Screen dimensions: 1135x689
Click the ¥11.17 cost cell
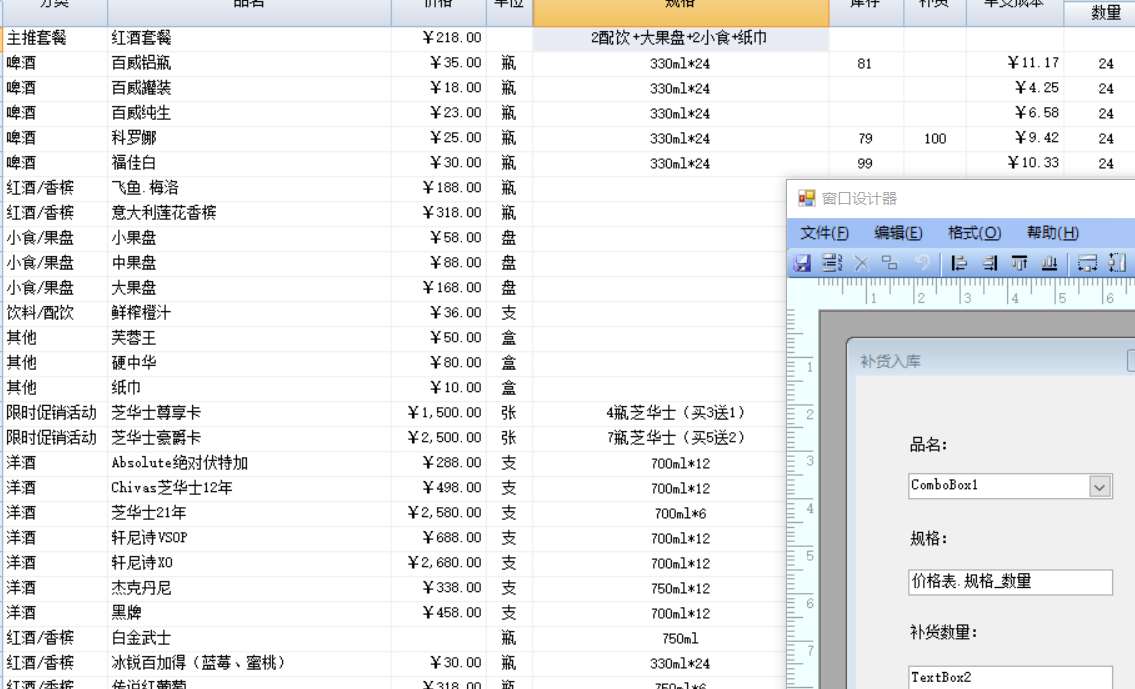coord(1015,63)
